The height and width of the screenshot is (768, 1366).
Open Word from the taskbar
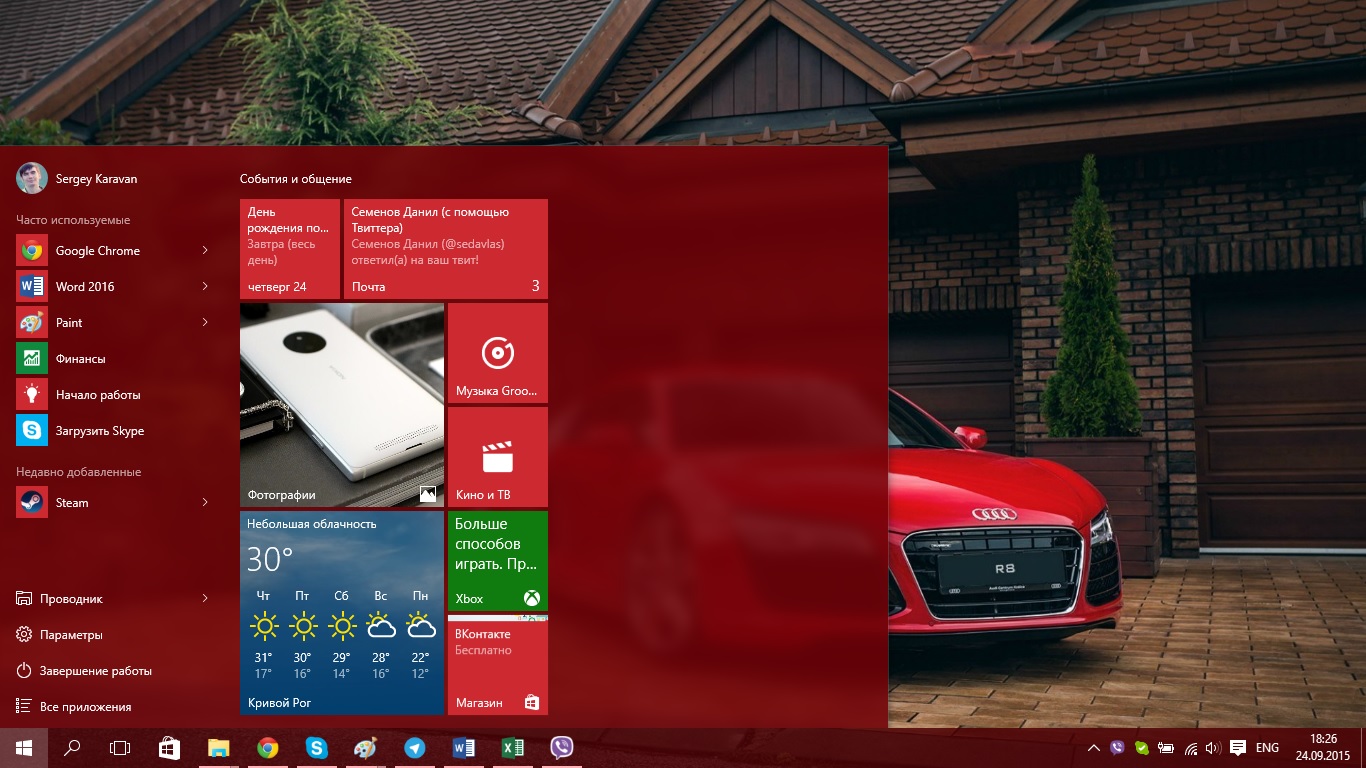[x=464, y=748]
